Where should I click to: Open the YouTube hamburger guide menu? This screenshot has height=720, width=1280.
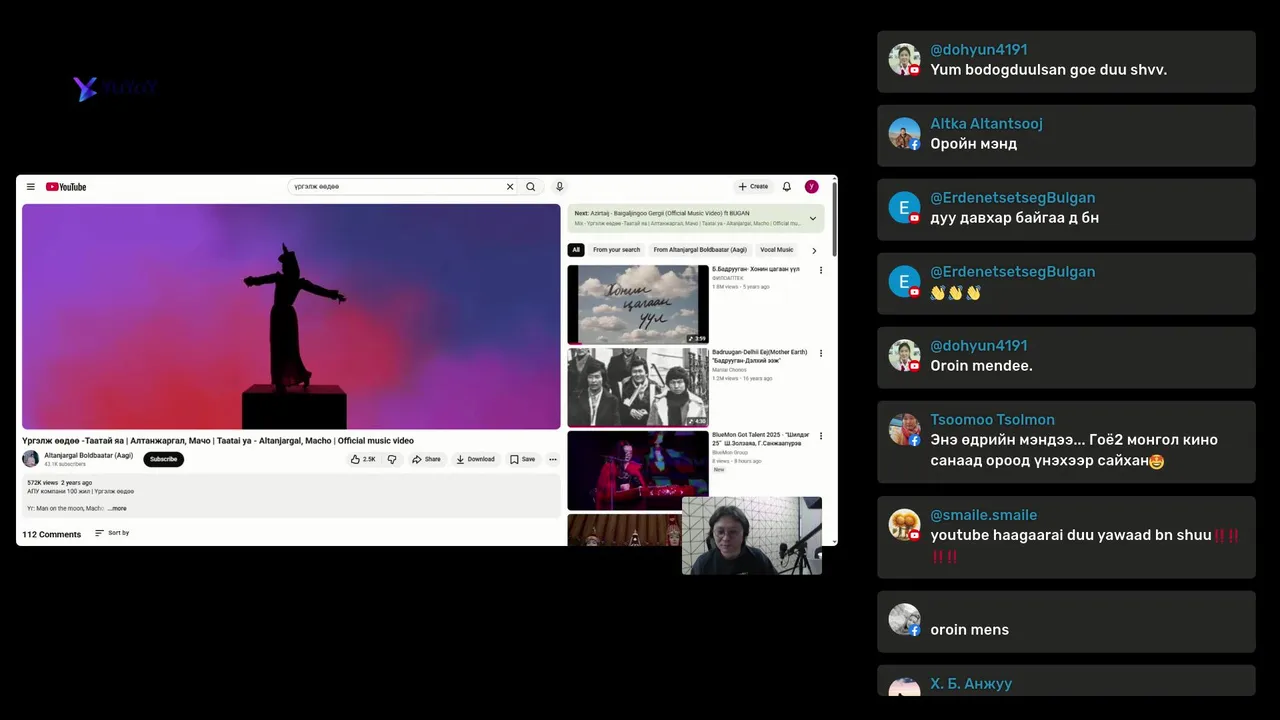pos(31,187)
